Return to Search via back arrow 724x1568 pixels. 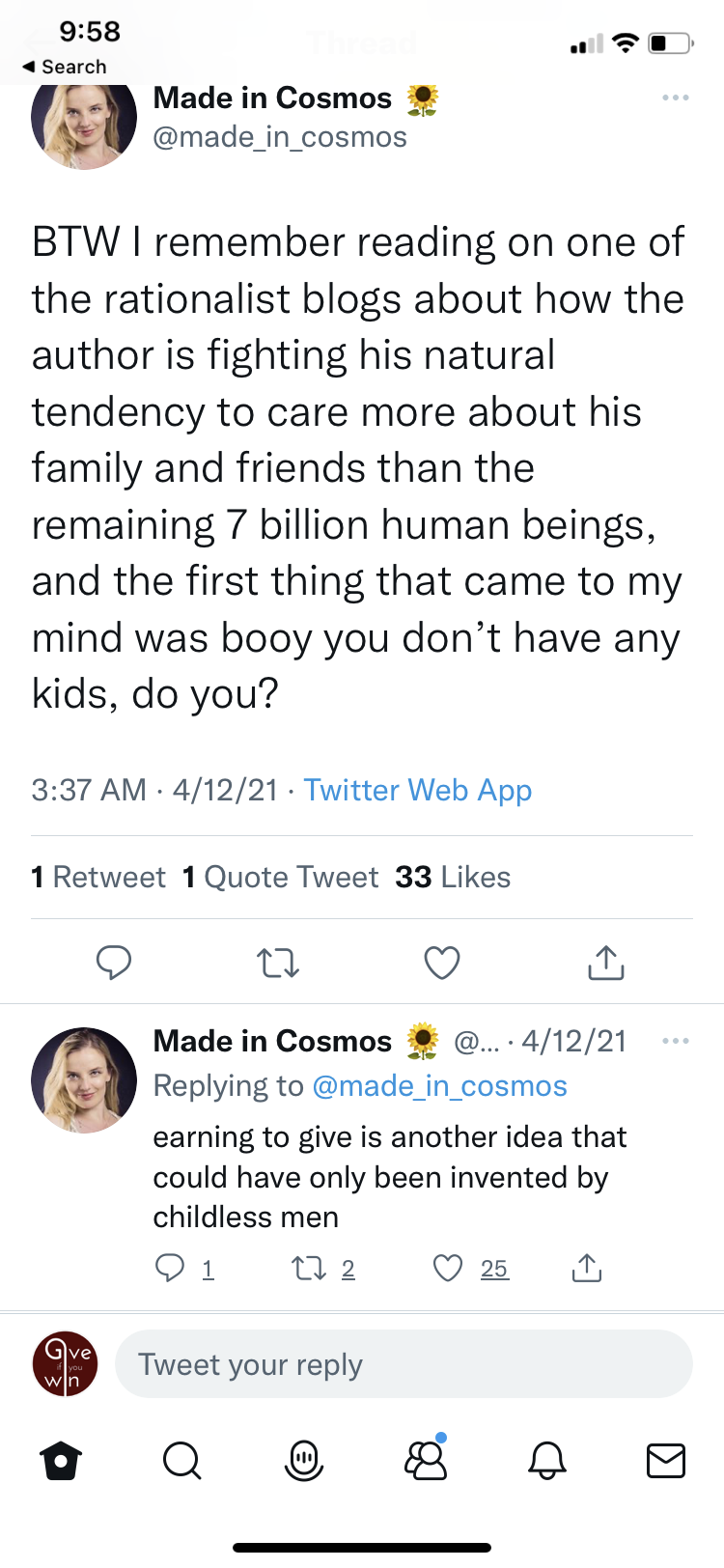pyautogui.click(x=64, y=67)
